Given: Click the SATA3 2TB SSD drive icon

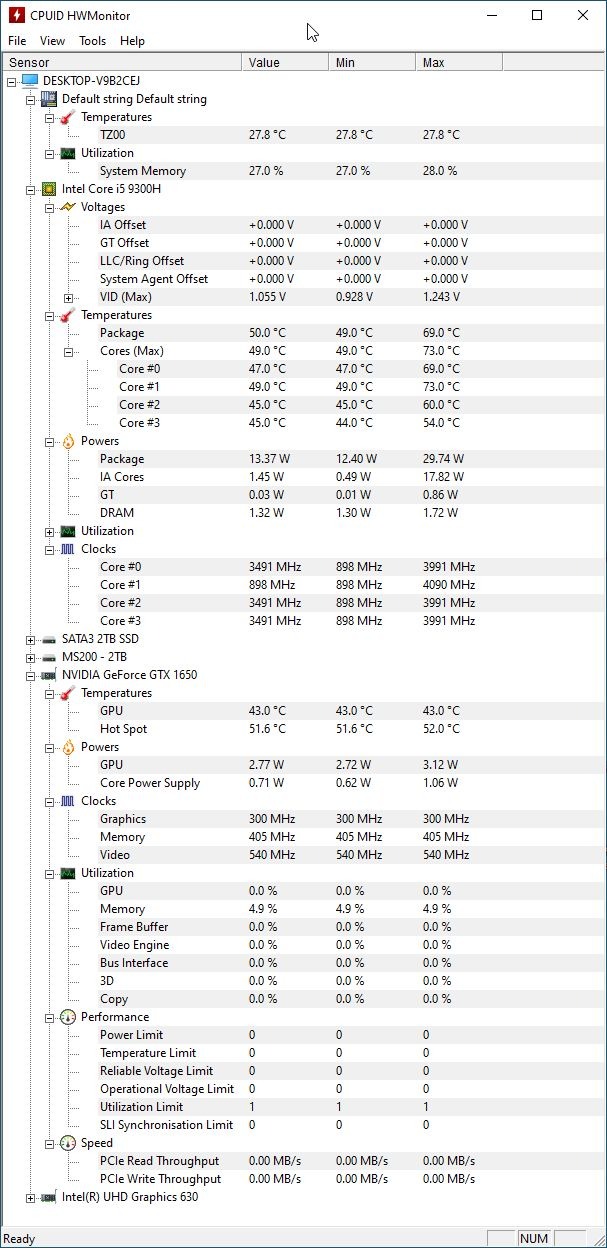Looking at the screenshot, I should 49,639.
